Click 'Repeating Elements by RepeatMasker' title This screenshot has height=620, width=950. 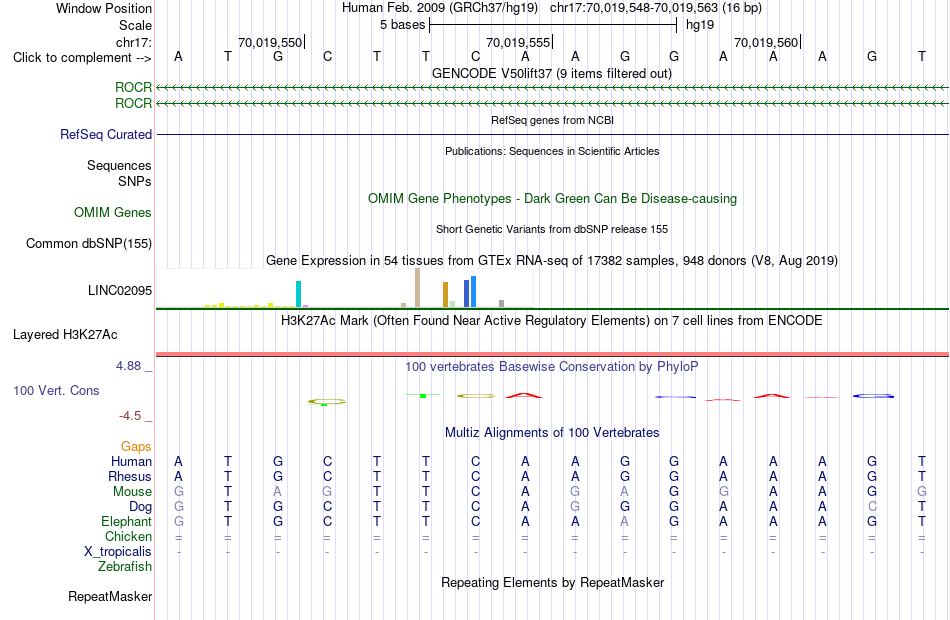click(x=552, y=583)
